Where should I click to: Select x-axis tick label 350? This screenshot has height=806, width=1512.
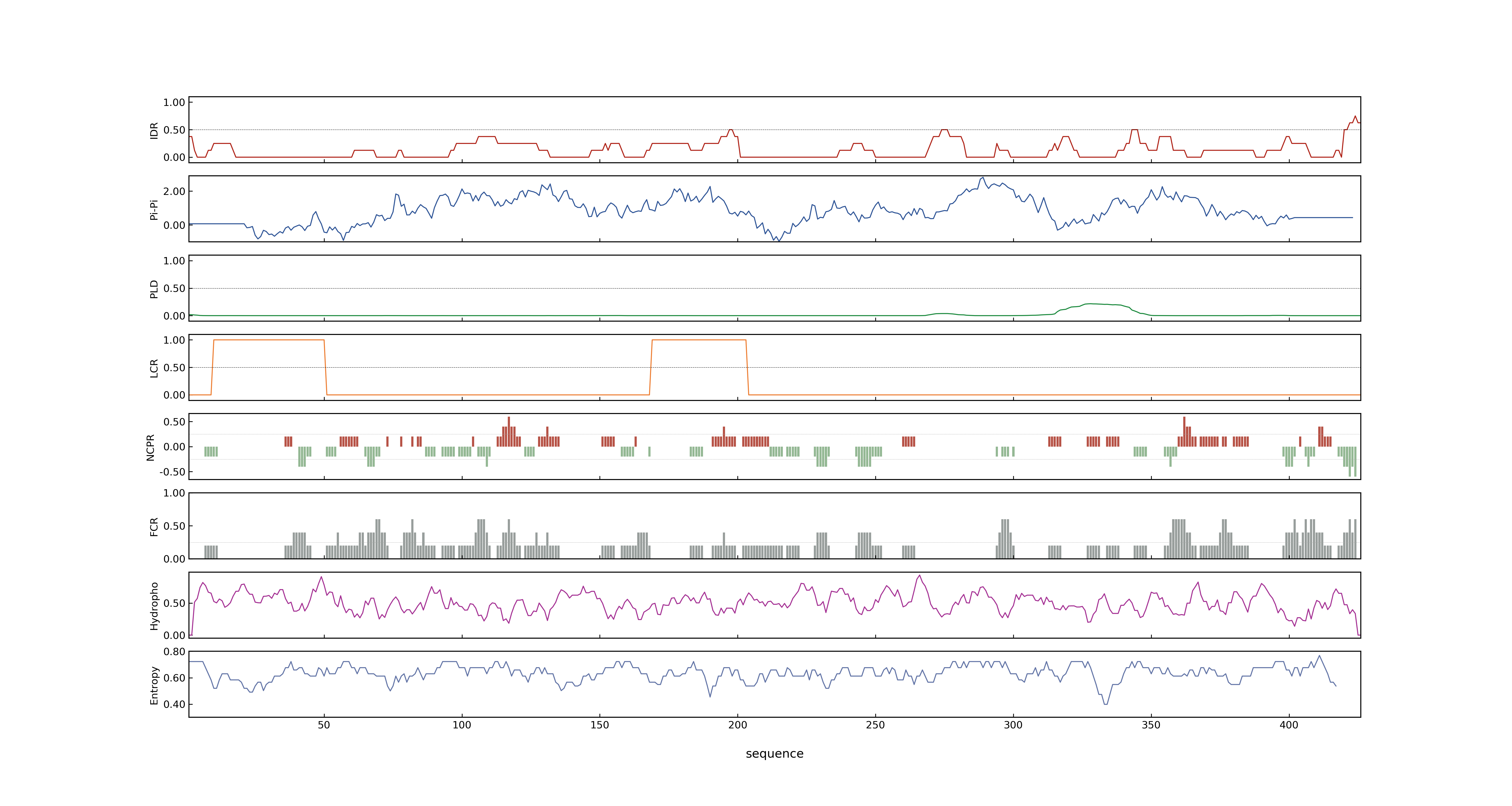coord(1151,725)
